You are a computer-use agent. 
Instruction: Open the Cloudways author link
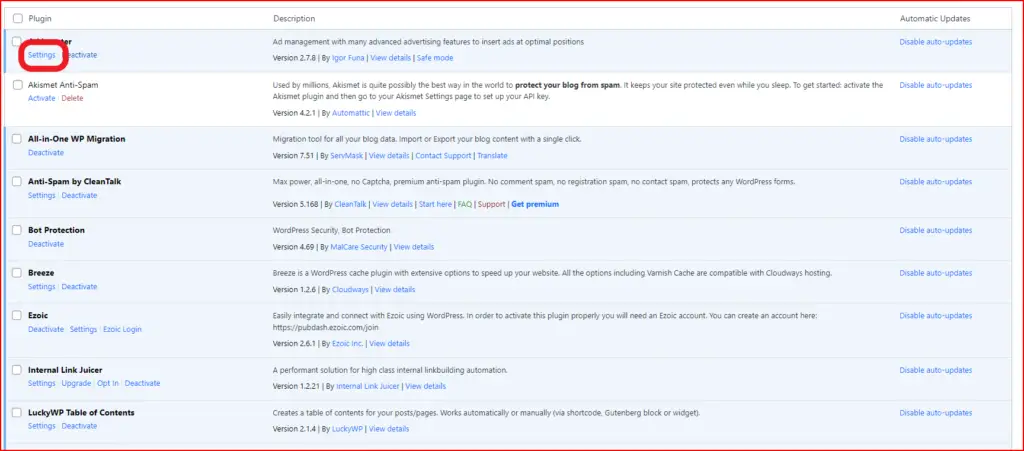click(350, 290)
